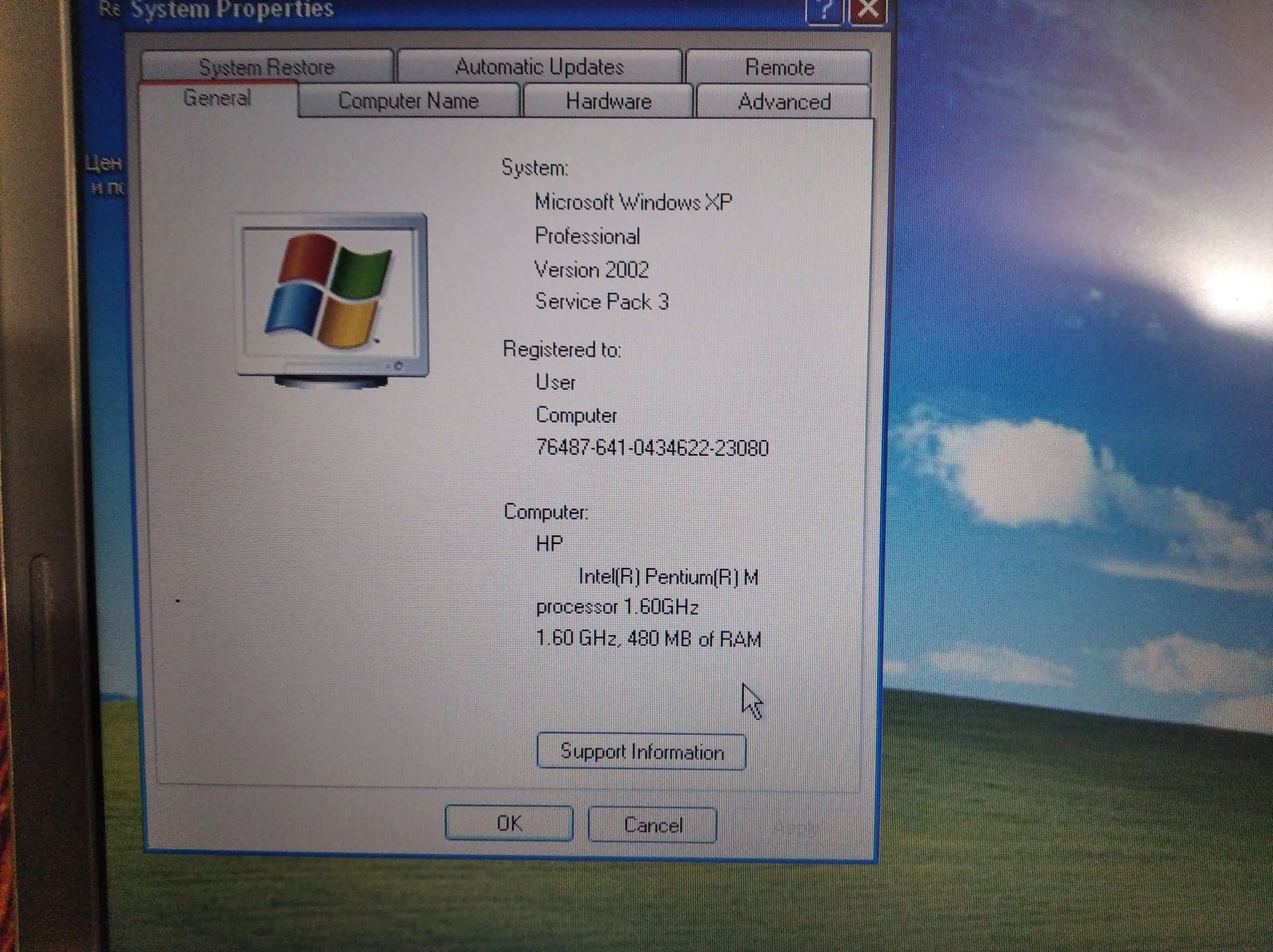Click the 'processor 1.60GHz' line

tap(617, 607)
